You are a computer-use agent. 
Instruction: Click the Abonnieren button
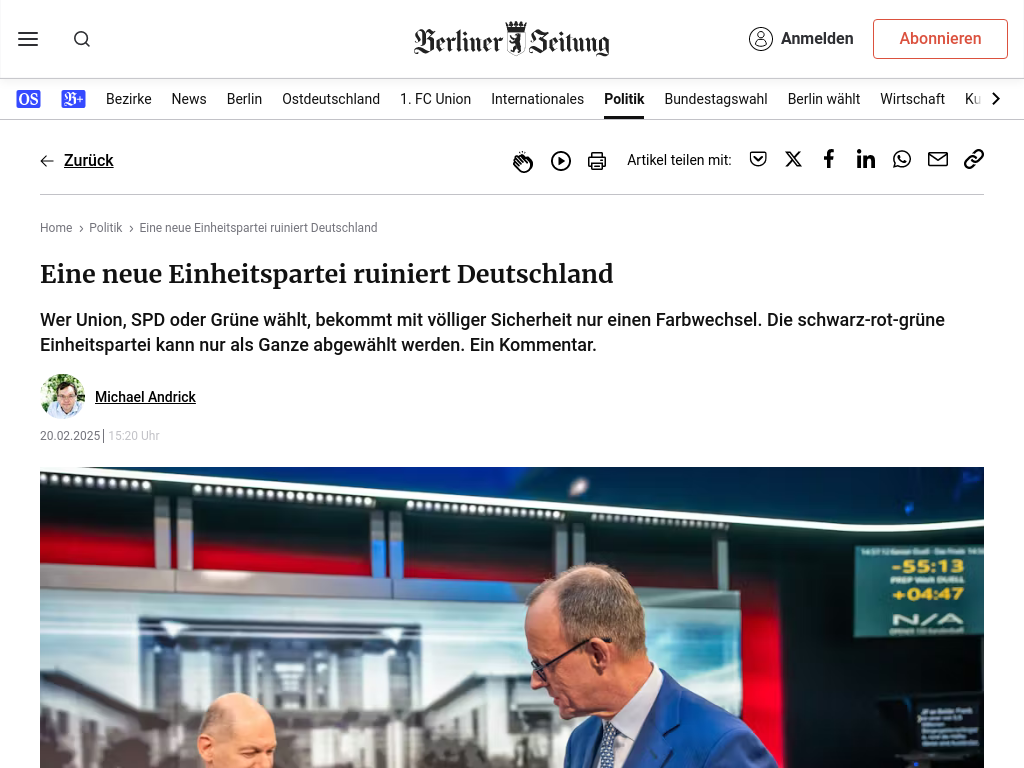coord(940,39)
